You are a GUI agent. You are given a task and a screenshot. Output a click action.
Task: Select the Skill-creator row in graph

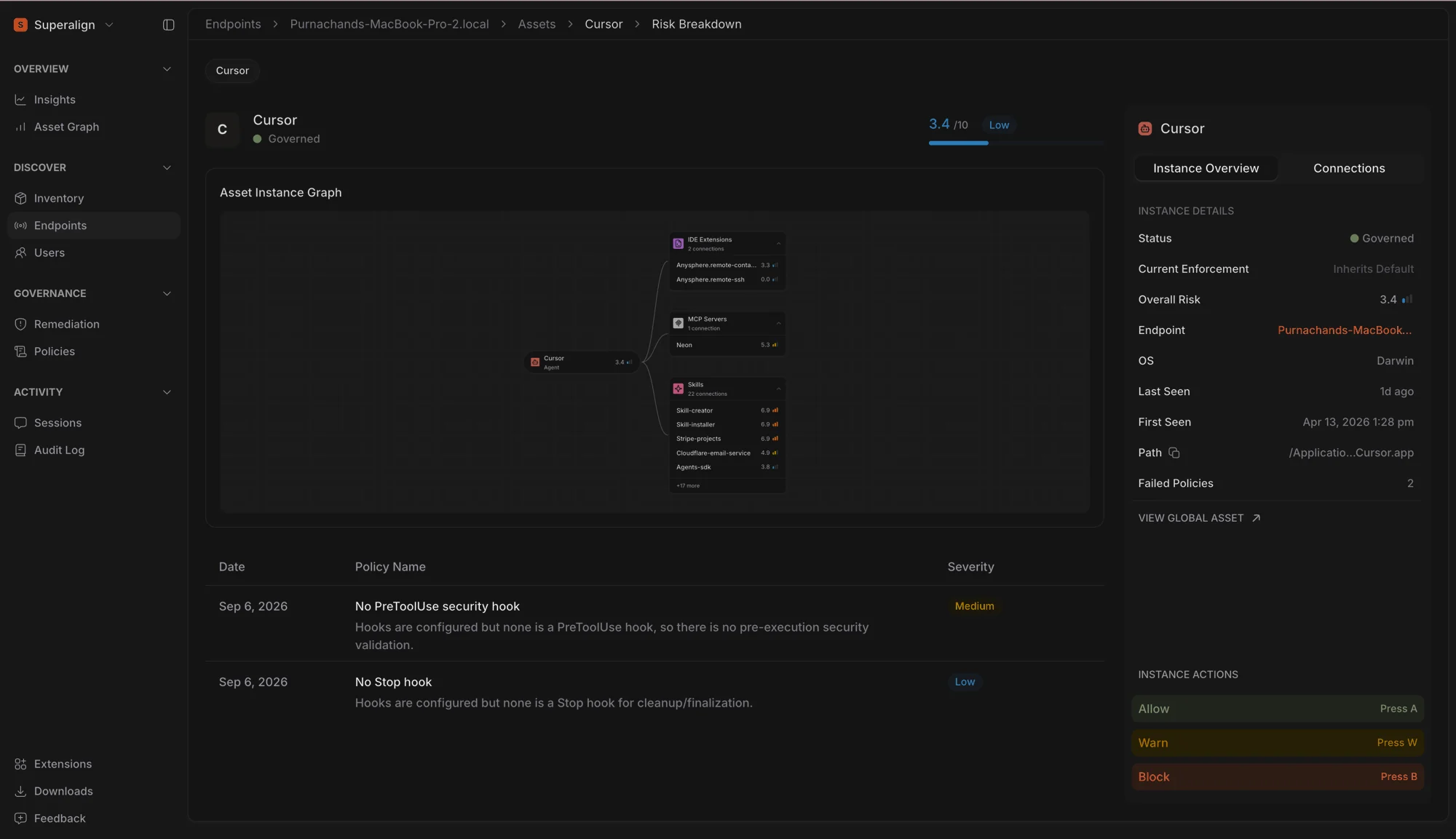[x=727, y=410]
